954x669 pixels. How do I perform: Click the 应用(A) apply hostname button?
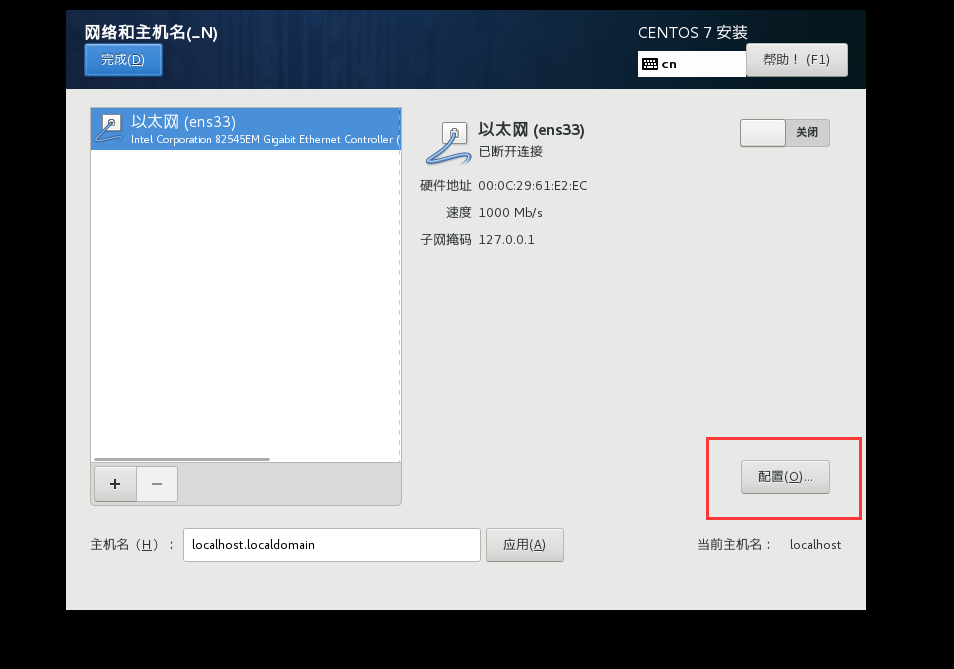coord(524,545)
